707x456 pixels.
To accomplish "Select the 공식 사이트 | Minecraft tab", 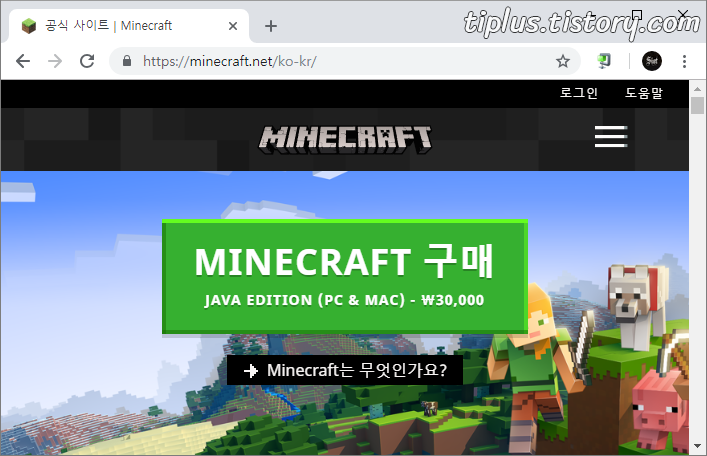I will (129, 26).
